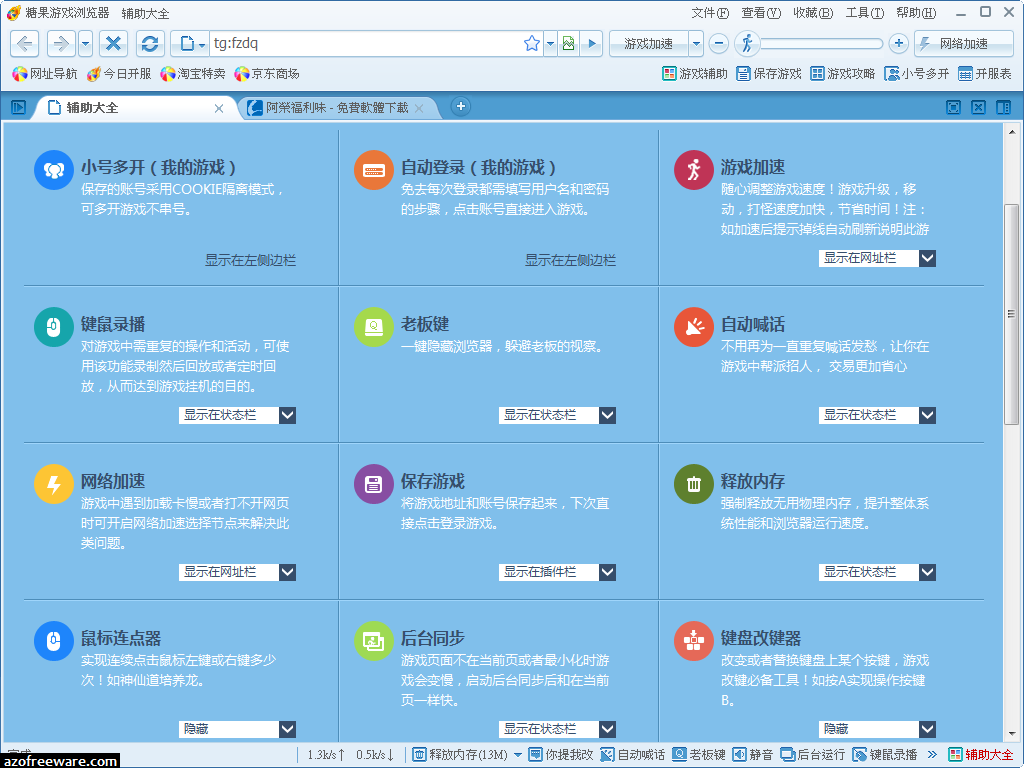Click the fullscreen icon at tab bar right

[953, 107]
